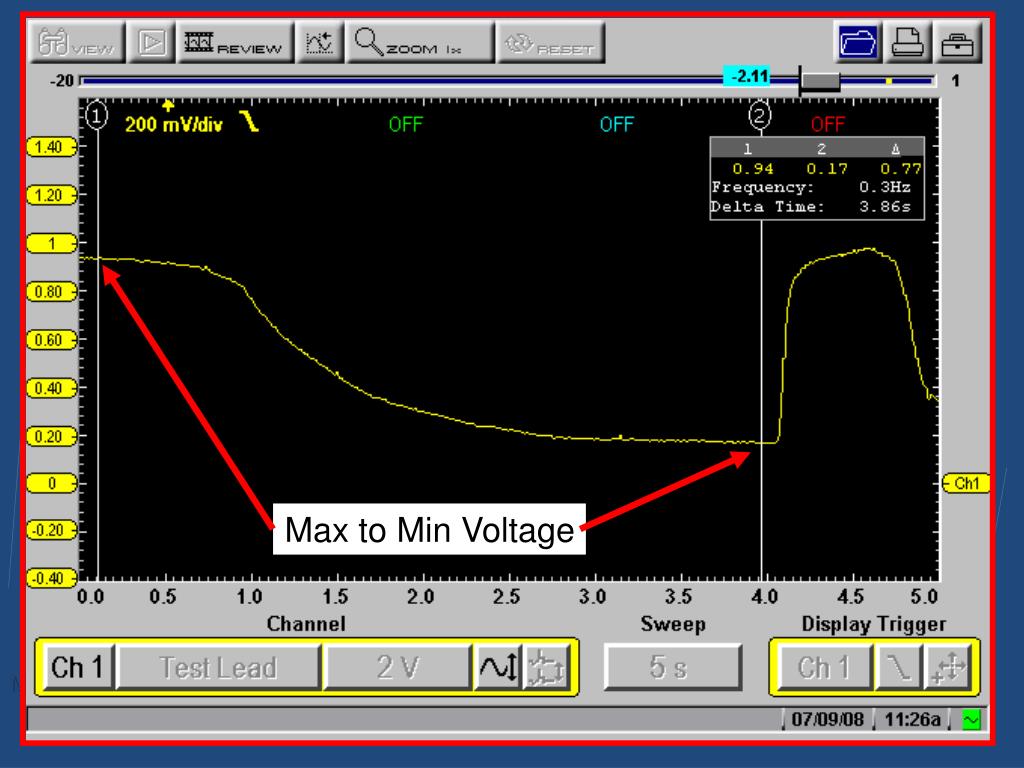Click the cursor 2 value 0.17
1024x768 pixels.
(x=826, y=168)
